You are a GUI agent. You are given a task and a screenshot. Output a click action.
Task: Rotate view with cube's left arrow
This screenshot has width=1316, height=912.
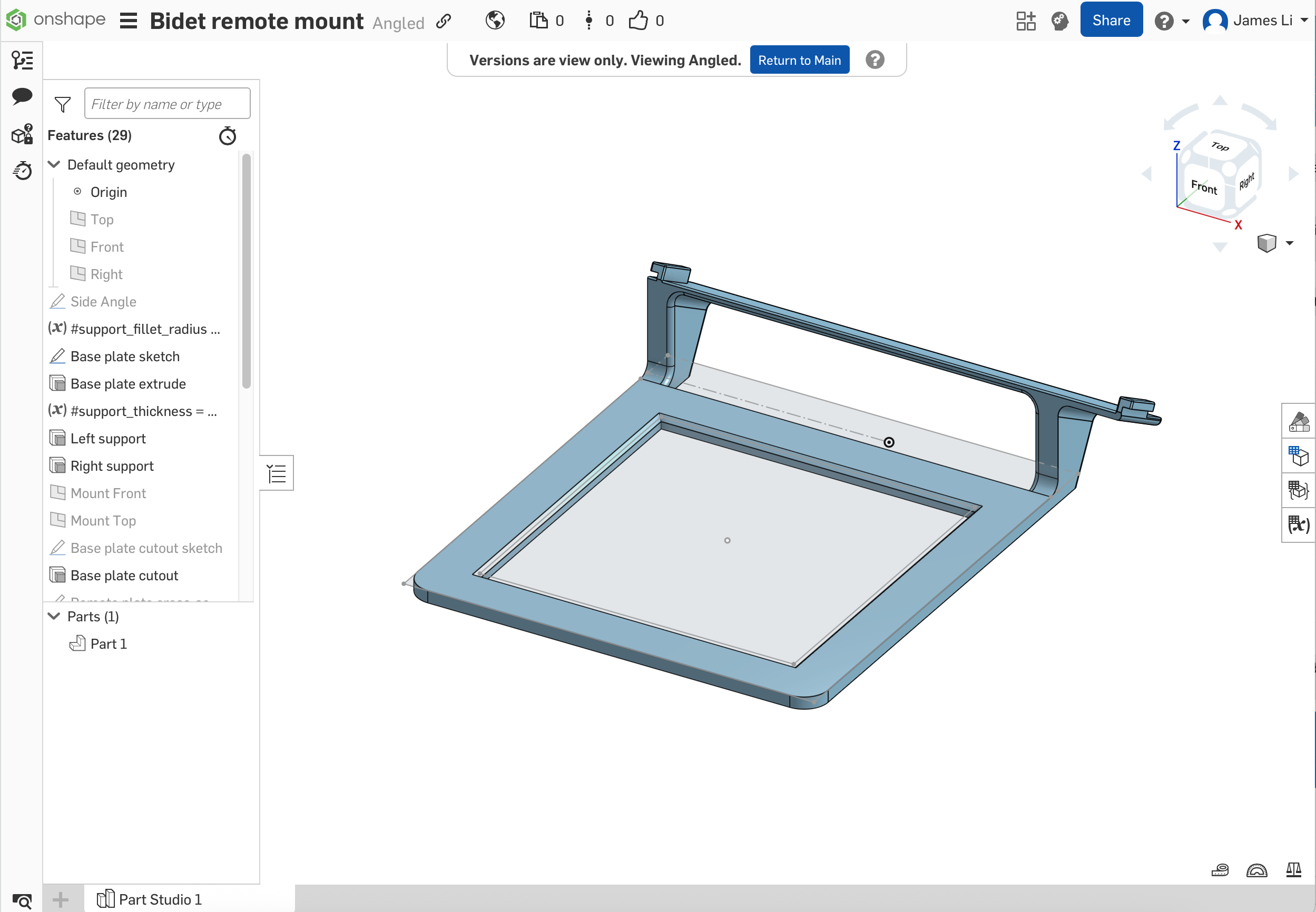(1146, 174)
